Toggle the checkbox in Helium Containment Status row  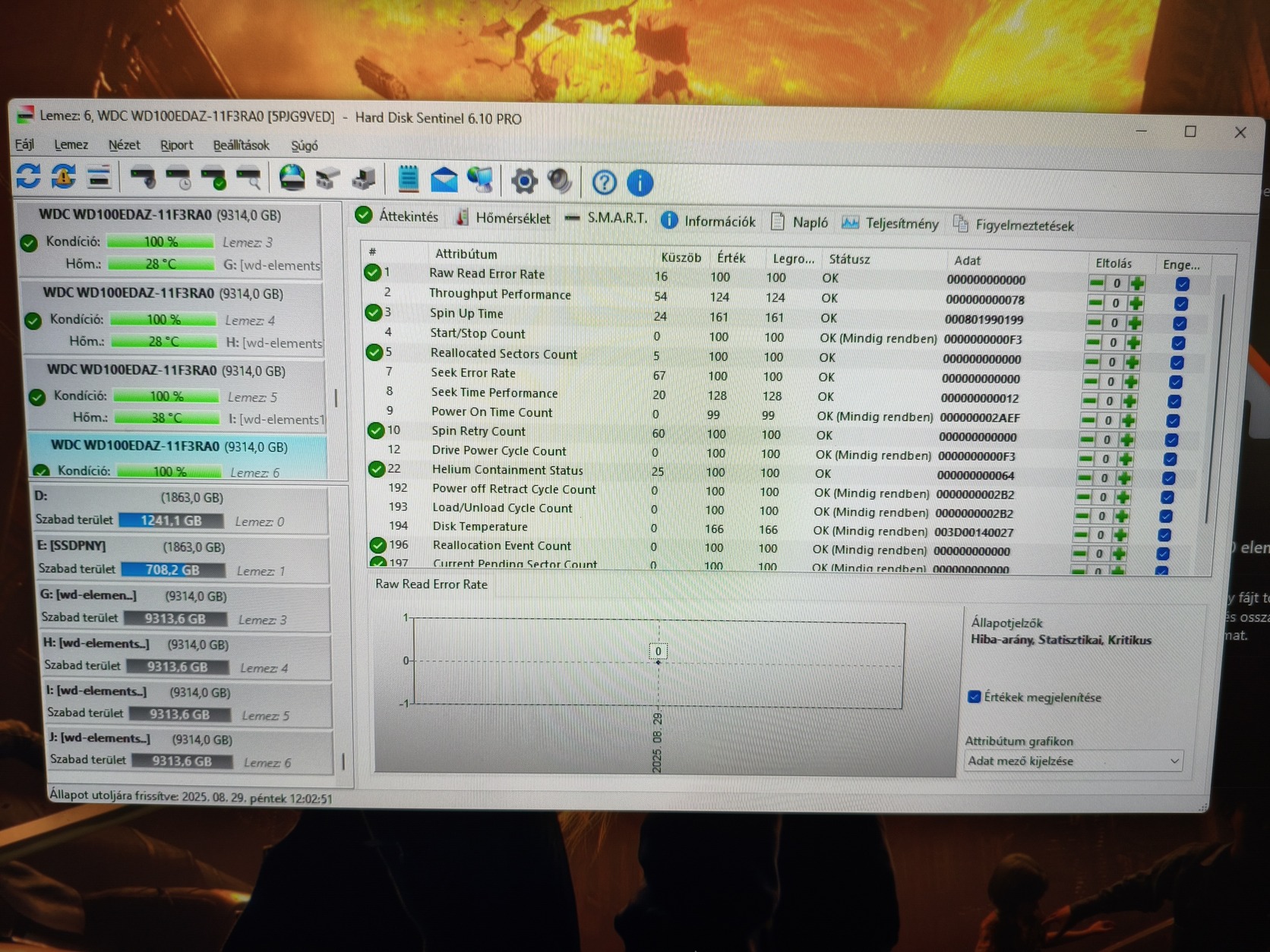point(1168,478)
